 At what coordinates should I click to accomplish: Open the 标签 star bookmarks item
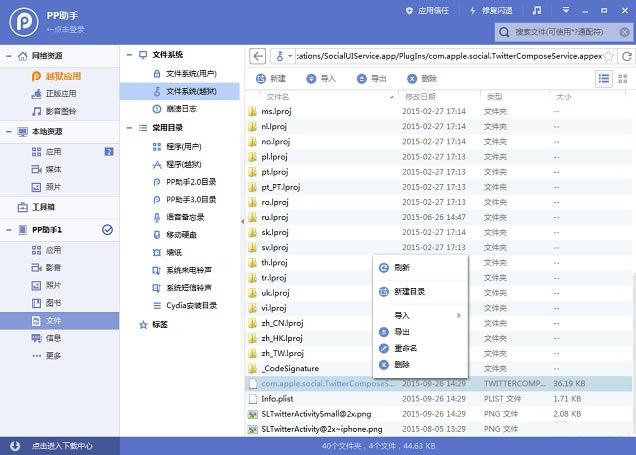pyautogui.click(x=153, y=324)
